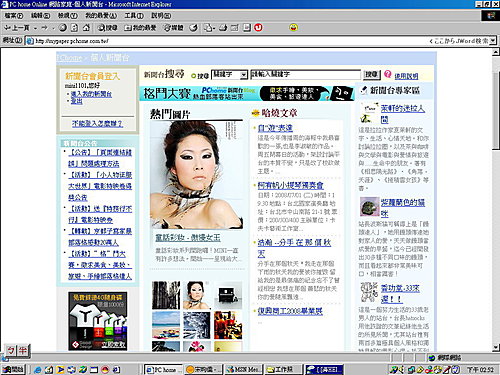Switch to the MSN Messenger taskbar button
500x375 pixels.
pos(244,369)
